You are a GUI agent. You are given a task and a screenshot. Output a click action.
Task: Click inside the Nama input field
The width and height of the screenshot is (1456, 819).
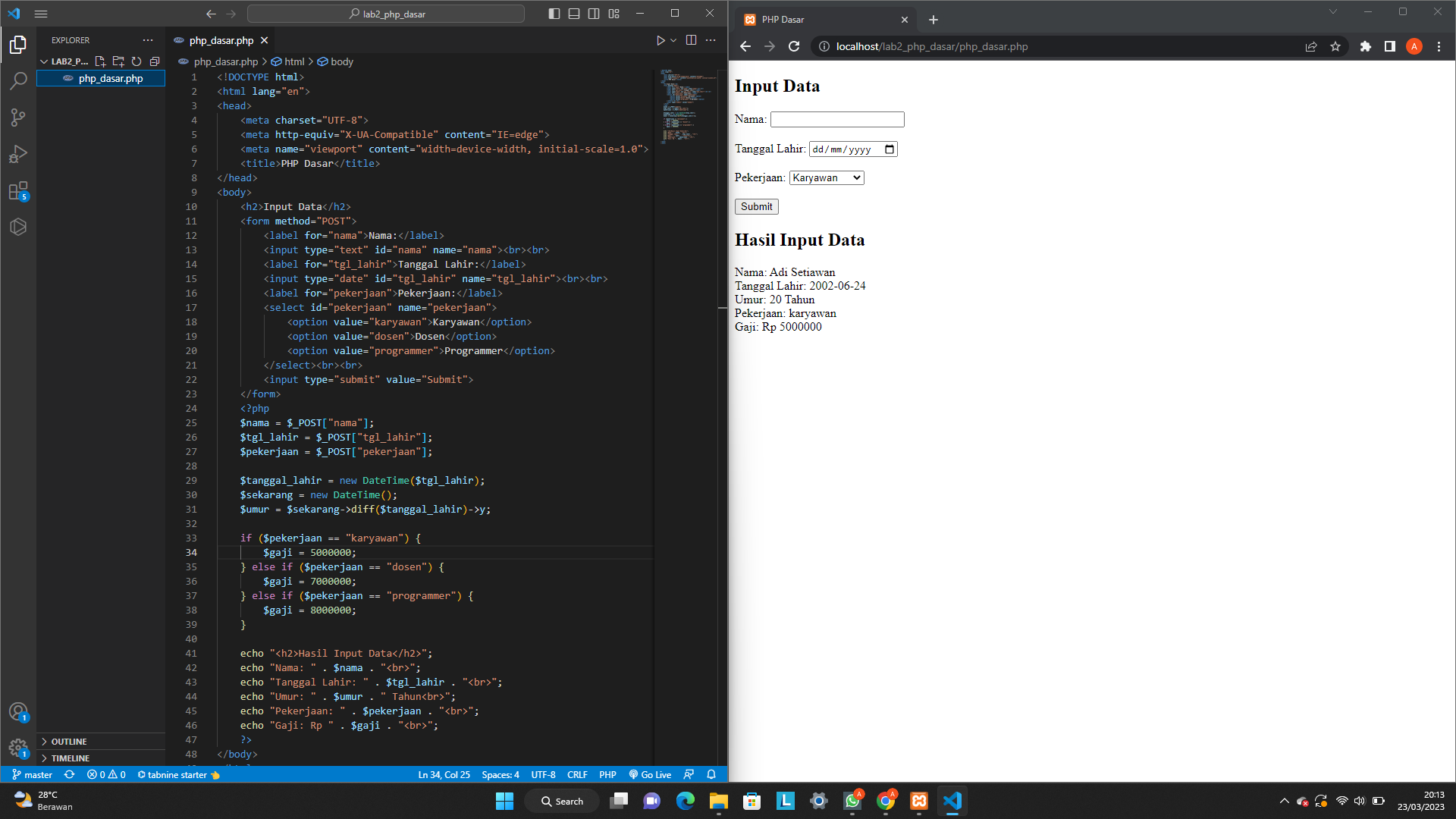[836, 119]
